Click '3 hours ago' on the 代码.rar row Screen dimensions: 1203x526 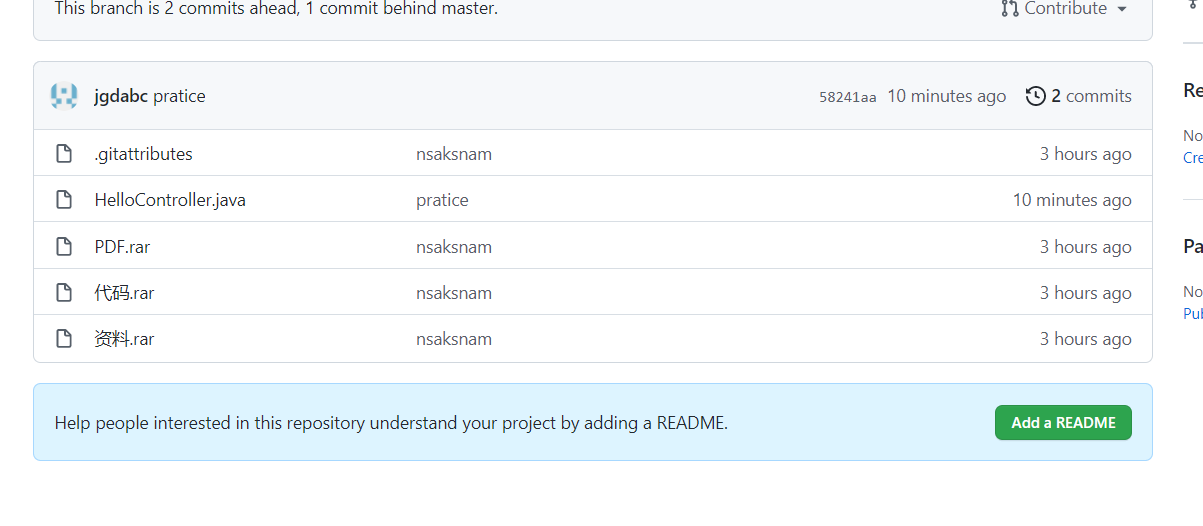[1085, 293]
